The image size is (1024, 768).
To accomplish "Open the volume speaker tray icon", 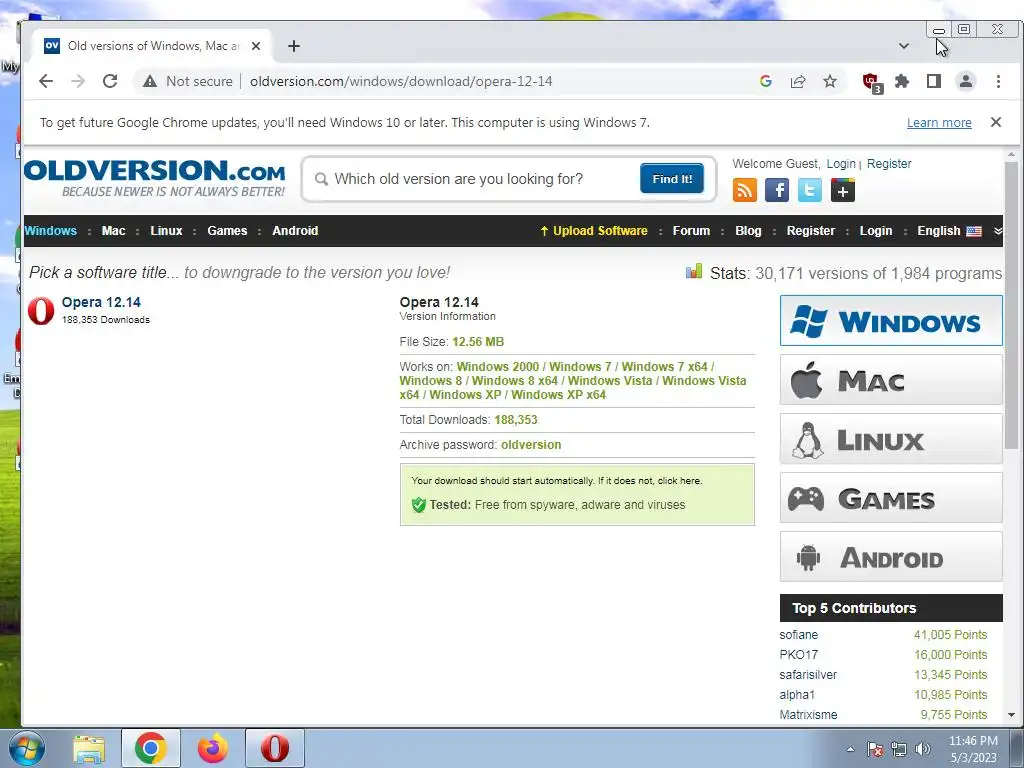I will [x=923, y=749].
